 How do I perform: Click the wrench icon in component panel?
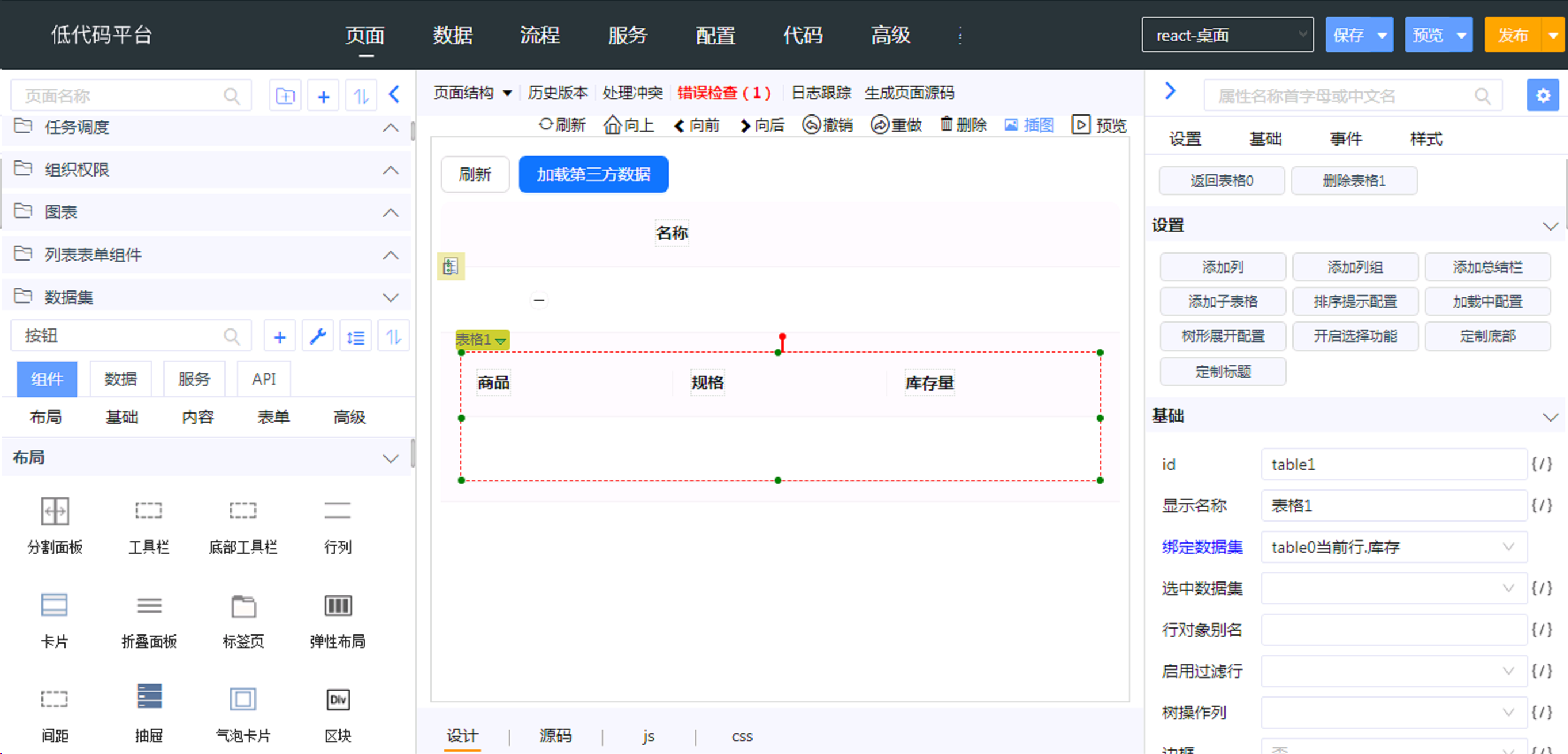pyautogui.click(x=318, y=336)
